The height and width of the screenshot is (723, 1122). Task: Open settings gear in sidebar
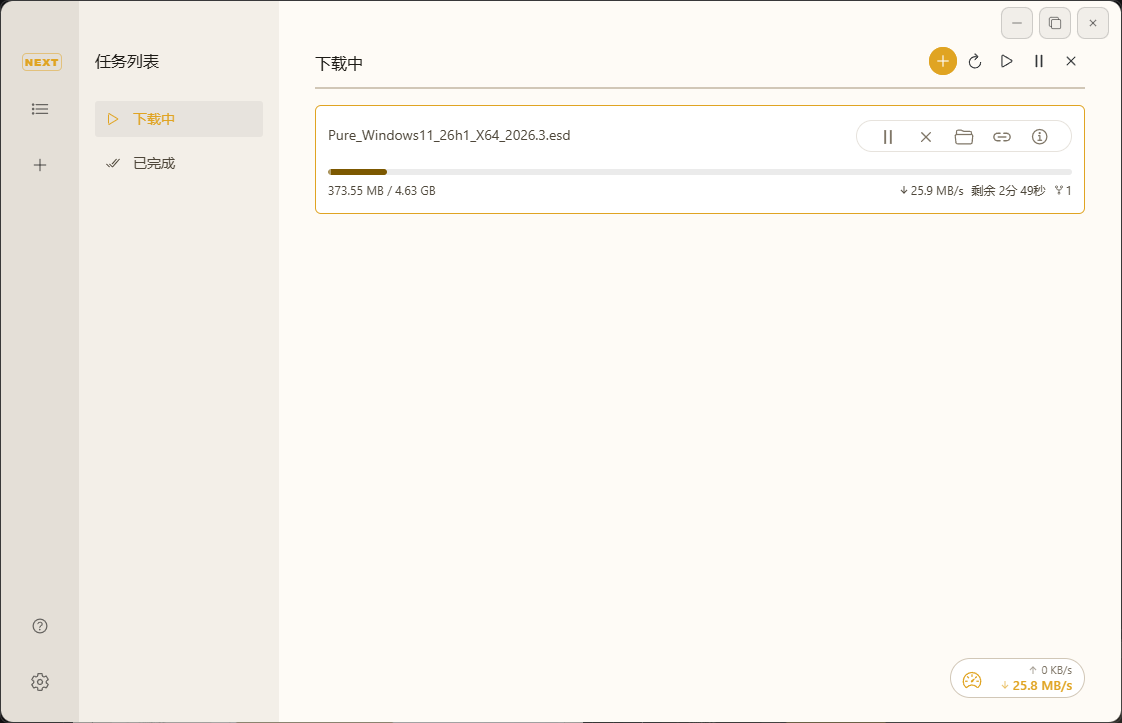pyautogui.click(x=40, y=682)
